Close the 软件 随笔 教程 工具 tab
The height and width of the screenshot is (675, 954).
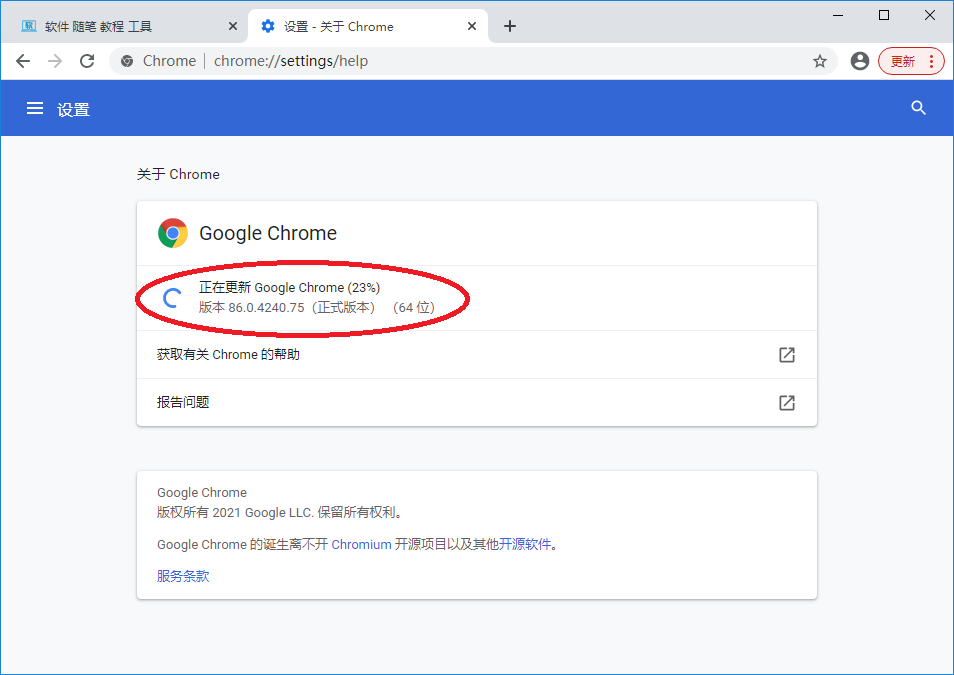(232, 26)
